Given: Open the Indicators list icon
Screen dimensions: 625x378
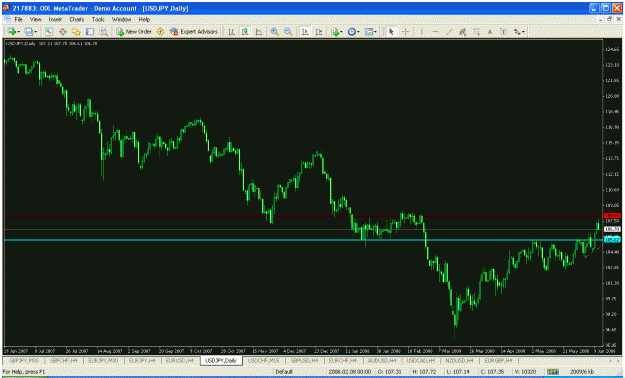Looking at the screenshot, I should [335, 32].
